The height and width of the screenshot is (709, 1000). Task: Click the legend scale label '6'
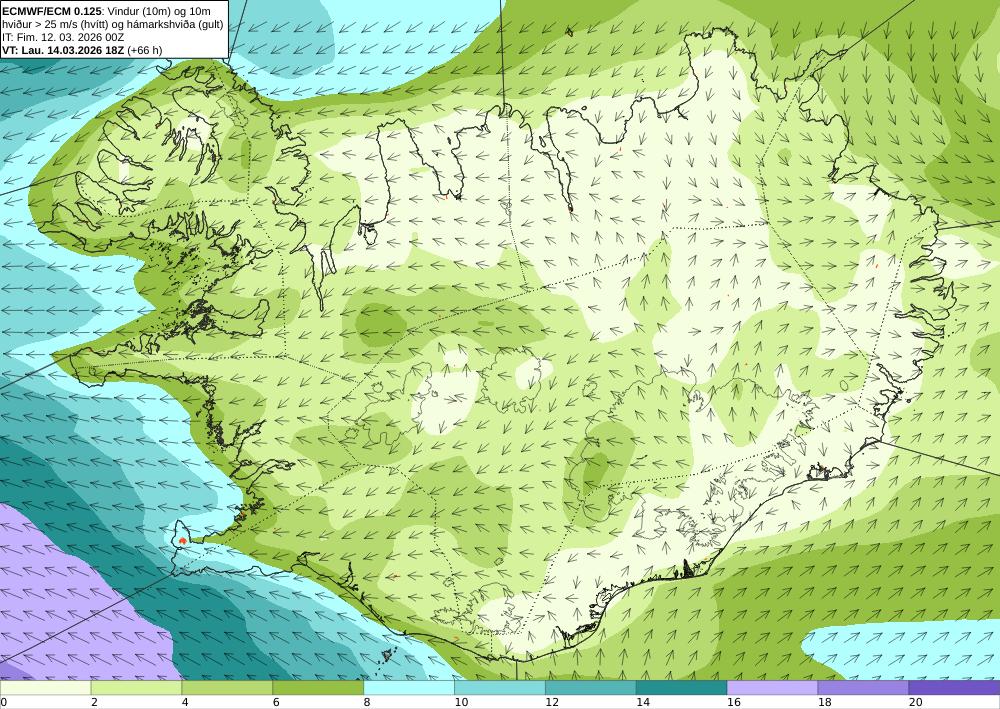276,703
